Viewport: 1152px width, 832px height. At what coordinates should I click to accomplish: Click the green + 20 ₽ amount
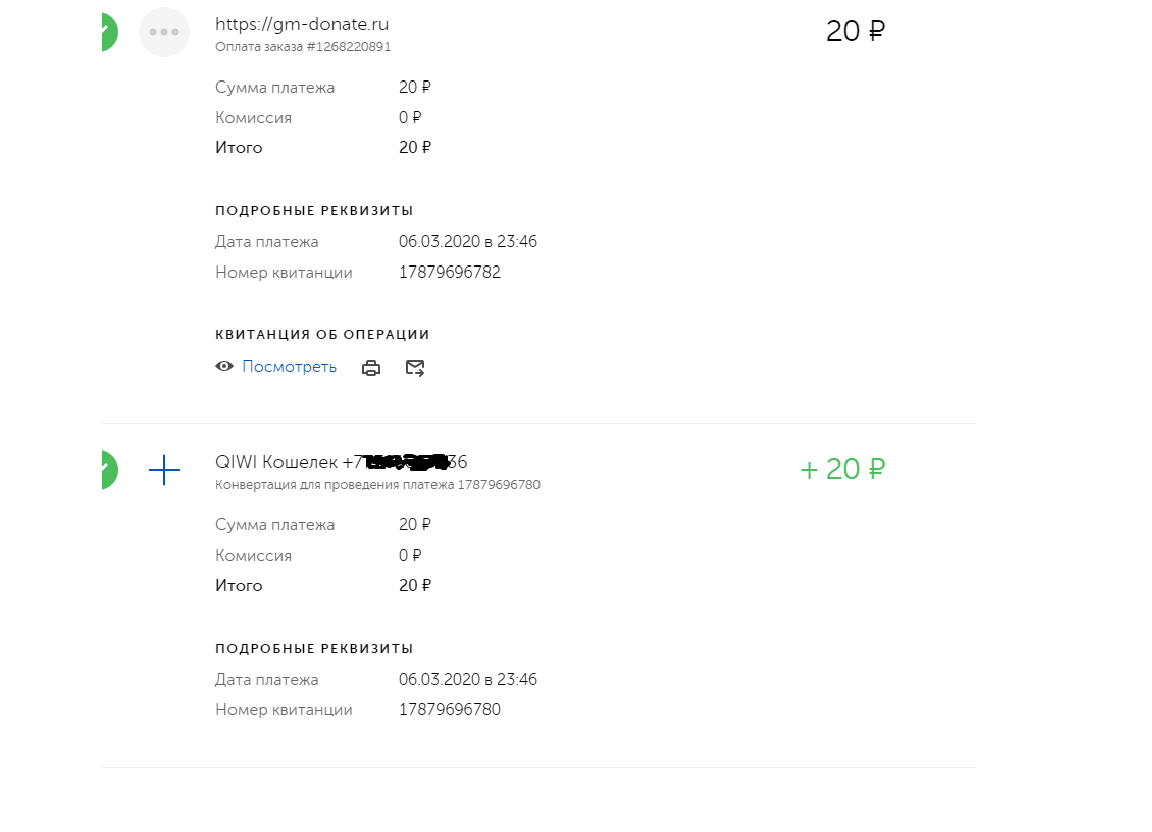point(842,470)
